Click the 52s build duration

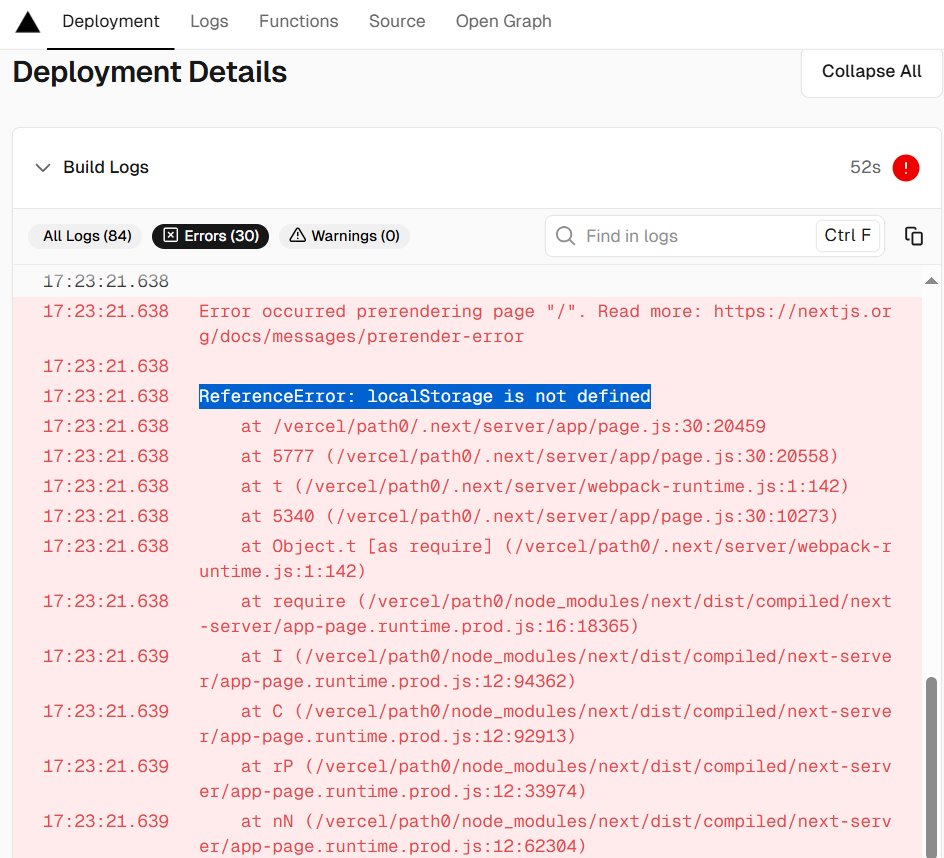click(x=865, y=167)
